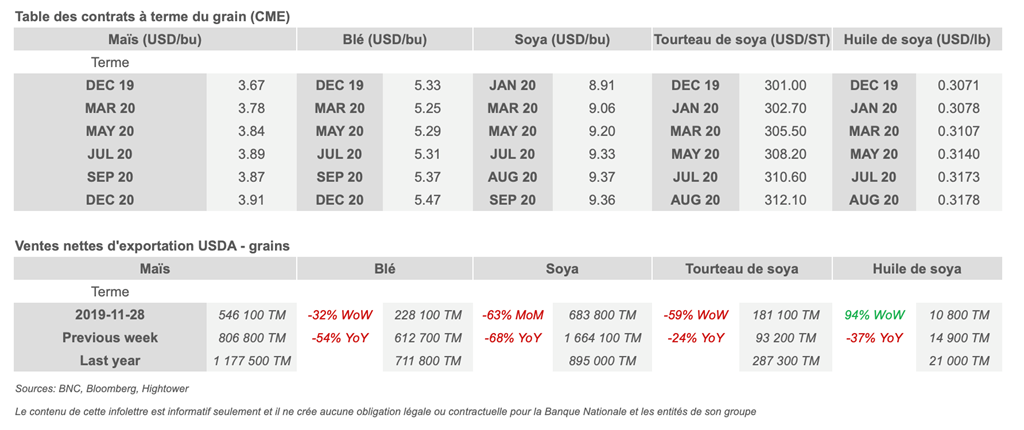
Task: Click the Ventes nettes d'exportation USDA title
Action: point(152,246)
